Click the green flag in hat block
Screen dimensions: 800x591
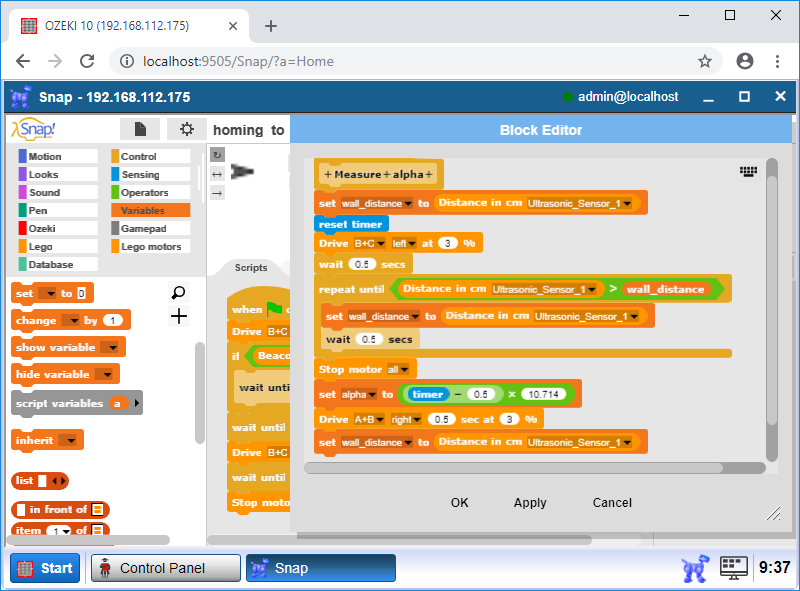coord(274,308)
